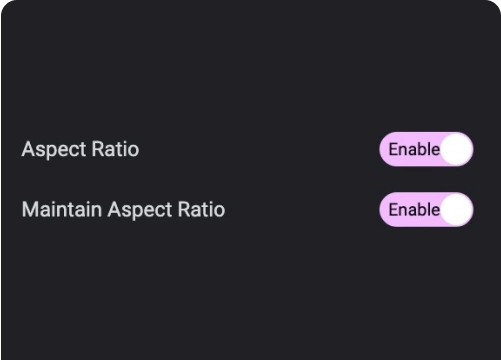This screenshot has height=360, width=501.
Task: Click Enable text in Aspect Ratio switch
Action: pyautogui.click(x=414, y=149)
